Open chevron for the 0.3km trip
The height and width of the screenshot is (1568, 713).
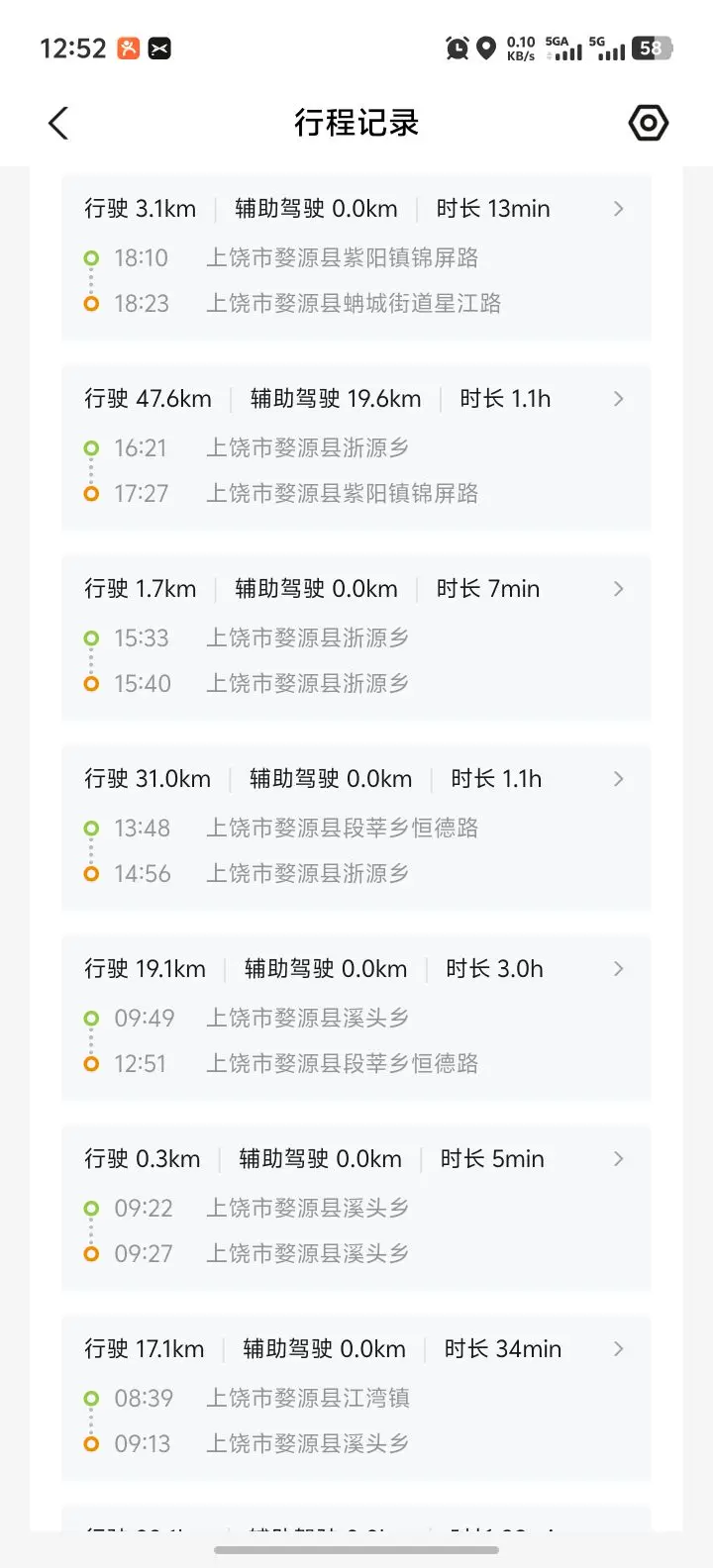tap(619, 1159)
